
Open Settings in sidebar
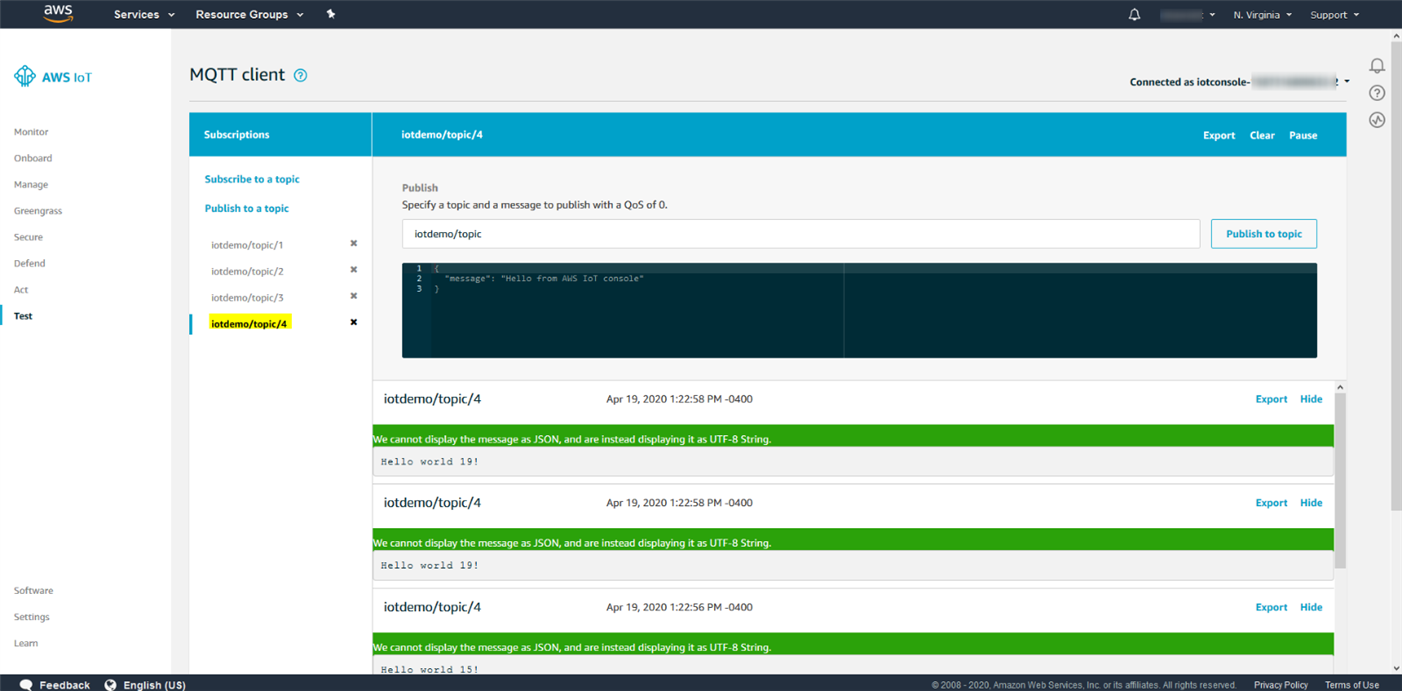coord(31,617)
